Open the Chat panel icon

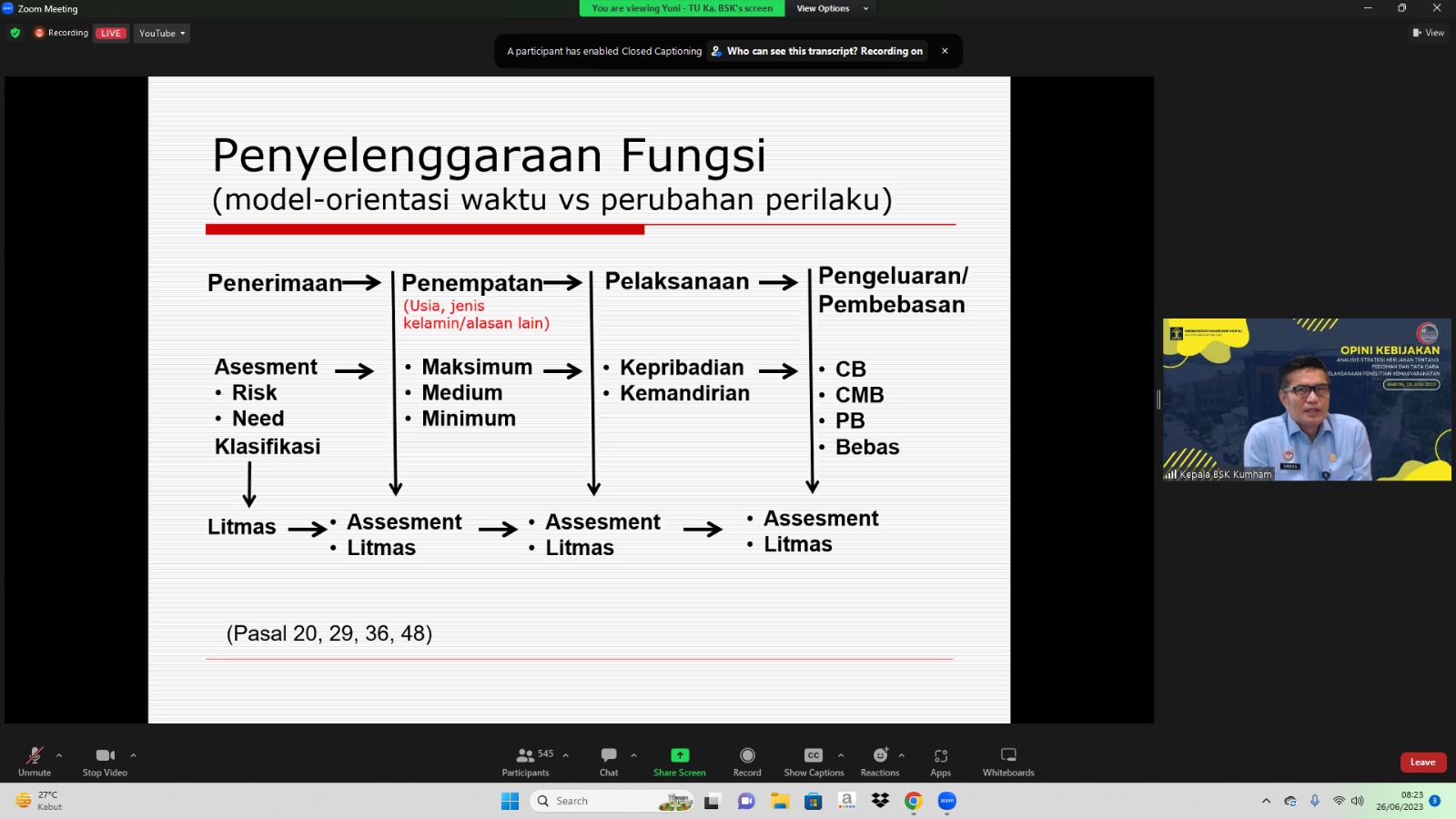tap(609, 755)
